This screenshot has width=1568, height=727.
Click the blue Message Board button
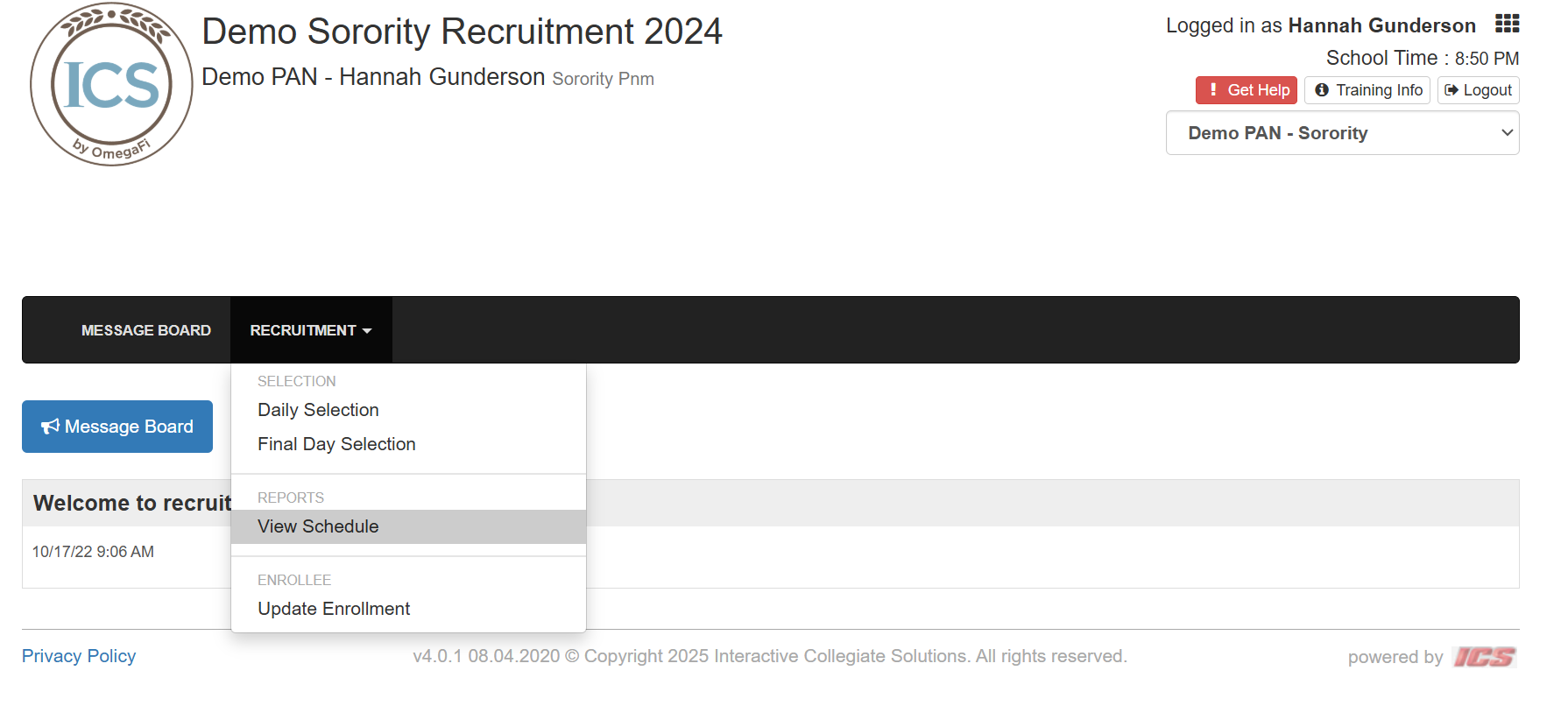pos(117,427)
